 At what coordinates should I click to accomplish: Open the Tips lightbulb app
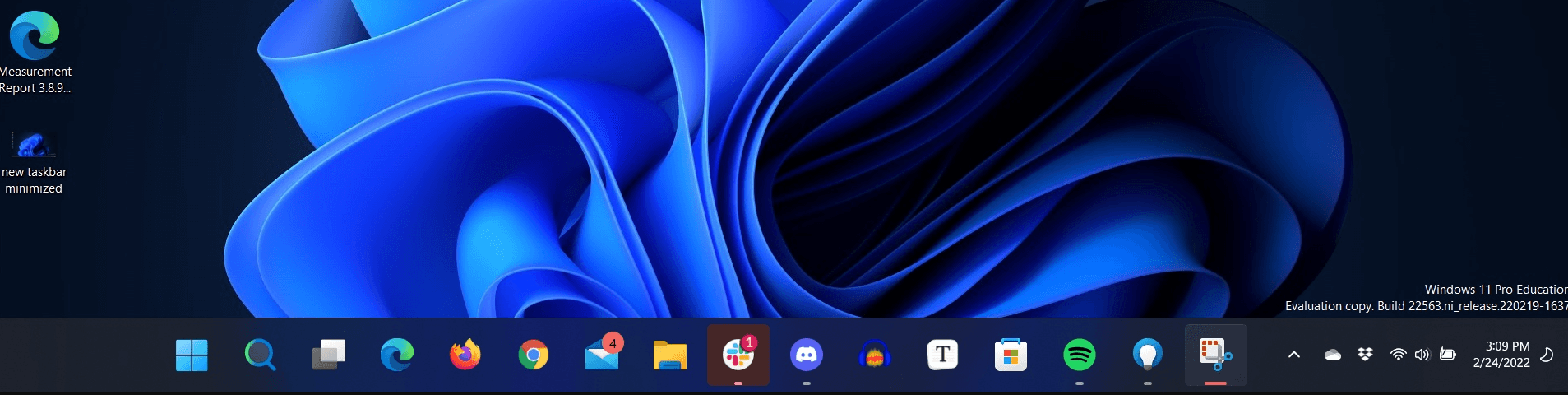coord(1147,355)
